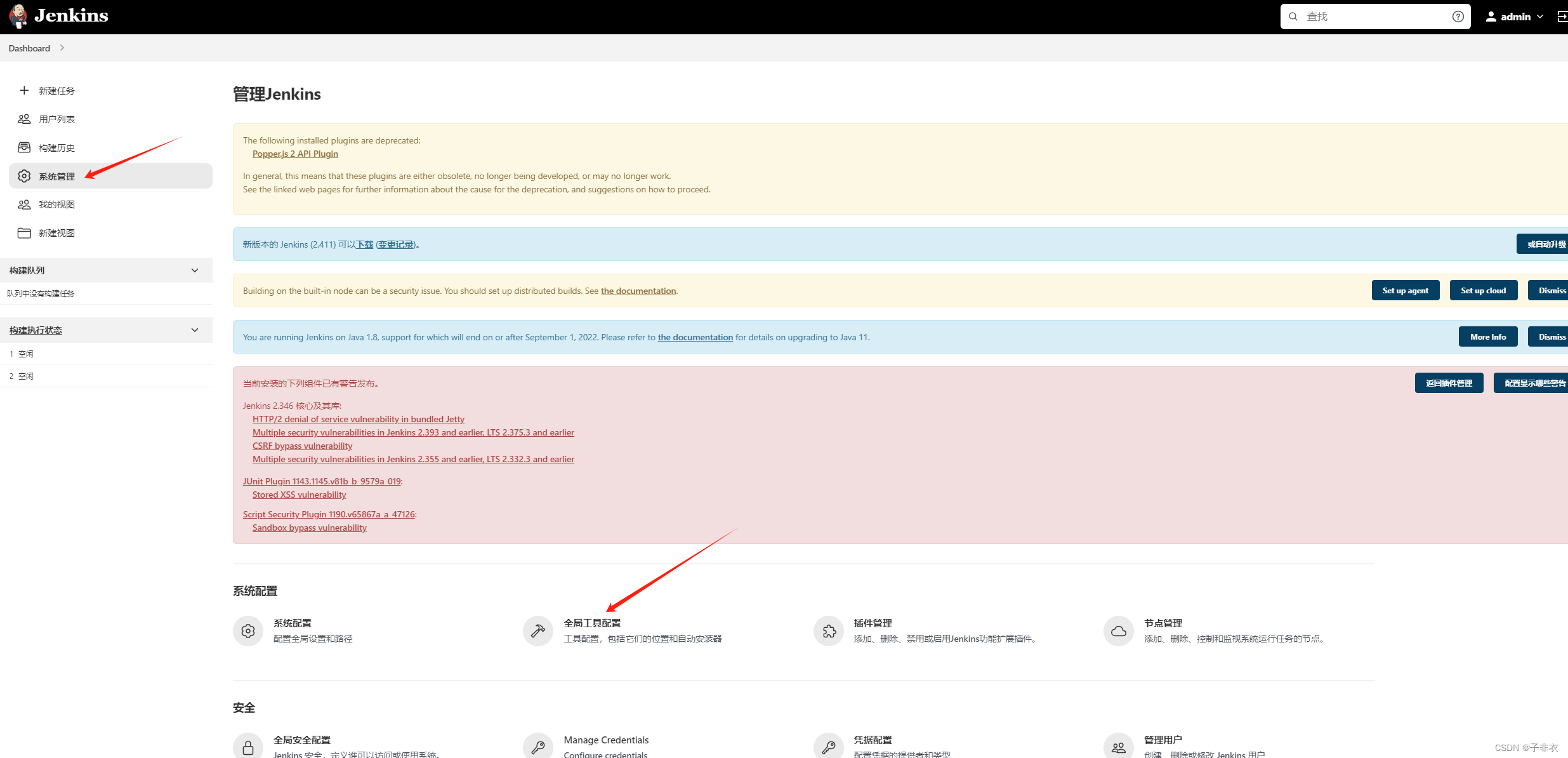The image size is (1568, 758).
Task: Click the key icon for 凭据配置
Action: click(829, 747)
